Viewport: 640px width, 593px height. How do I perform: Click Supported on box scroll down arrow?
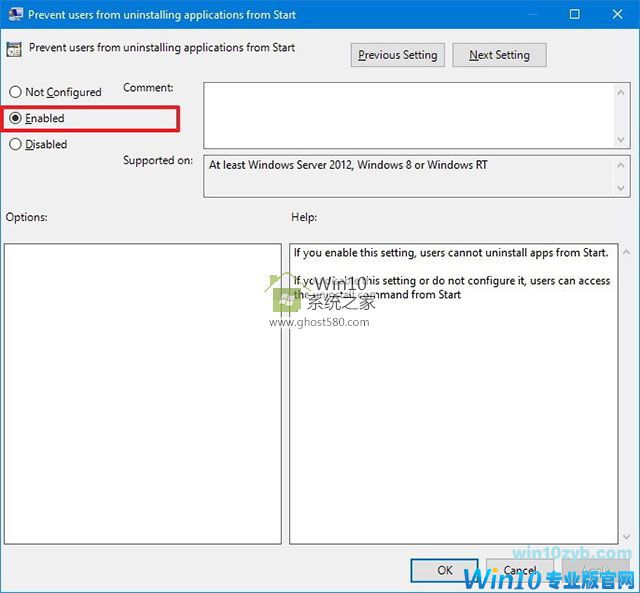click(x=621, y=188)
